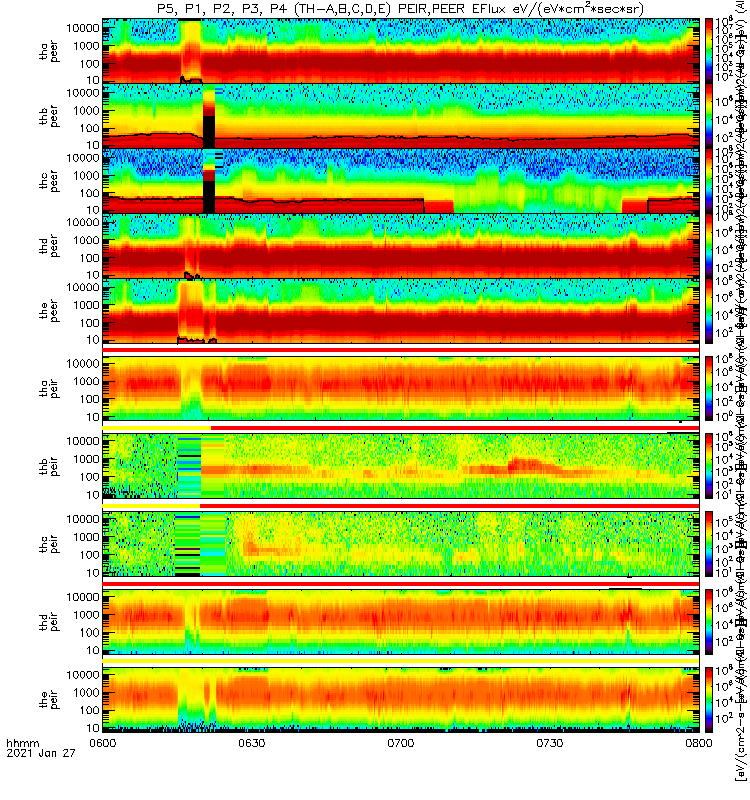This screenshot has width=750, height=800.
Task: Select the 'thc peir' panel label
Action: click(48, 544)
